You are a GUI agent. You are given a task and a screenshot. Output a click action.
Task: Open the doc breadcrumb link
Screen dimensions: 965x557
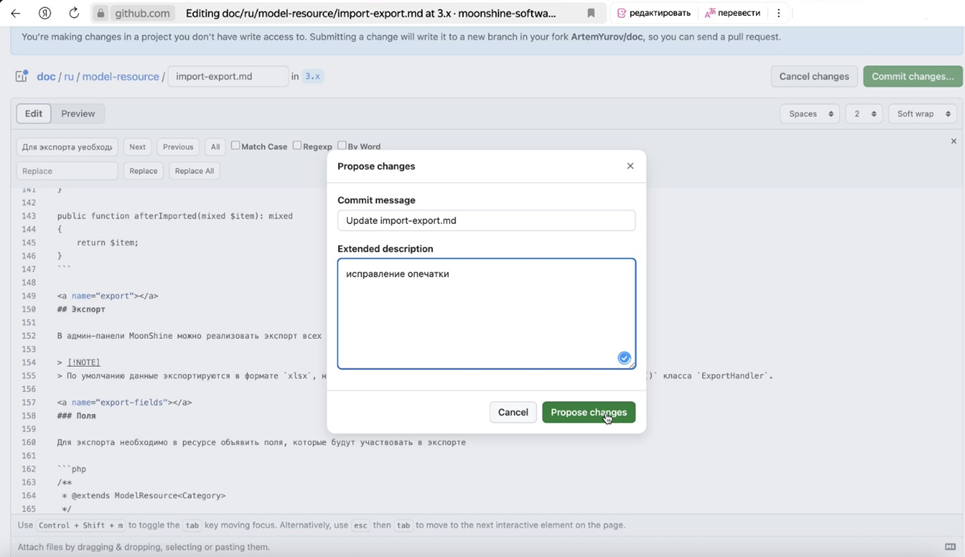tap(46, 76)
